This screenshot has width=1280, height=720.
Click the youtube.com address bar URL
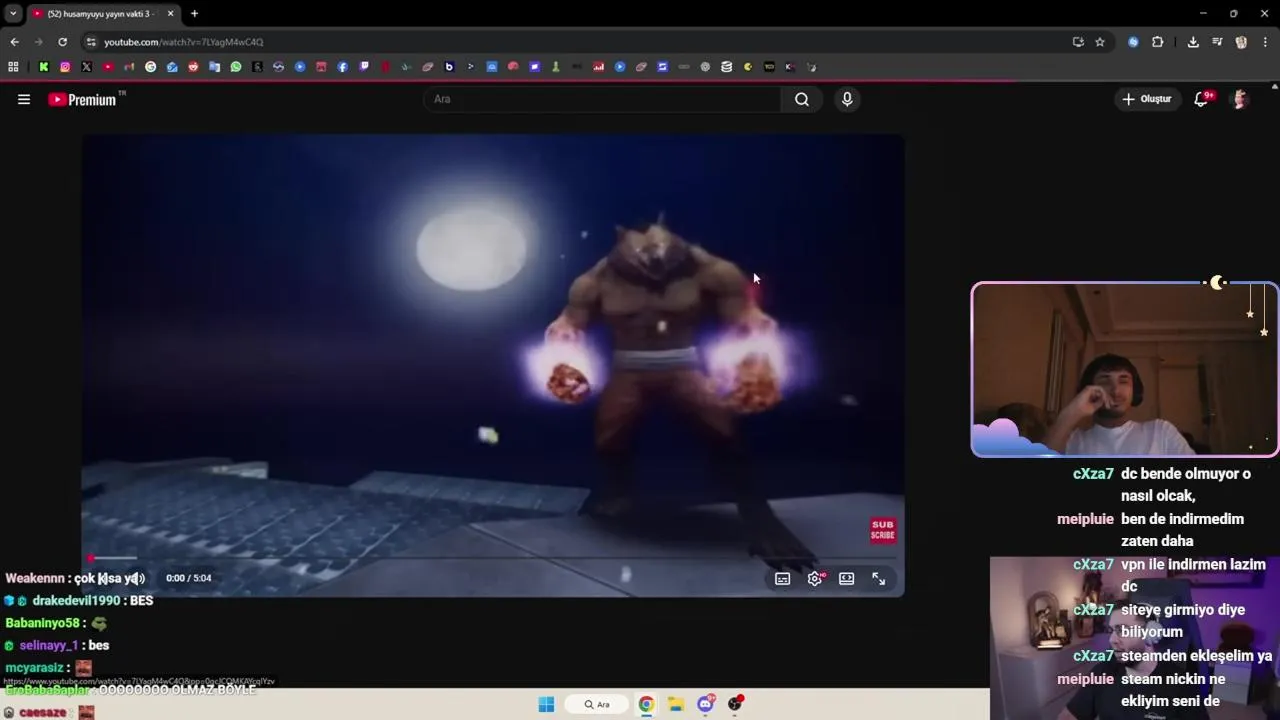coord(184,42)
